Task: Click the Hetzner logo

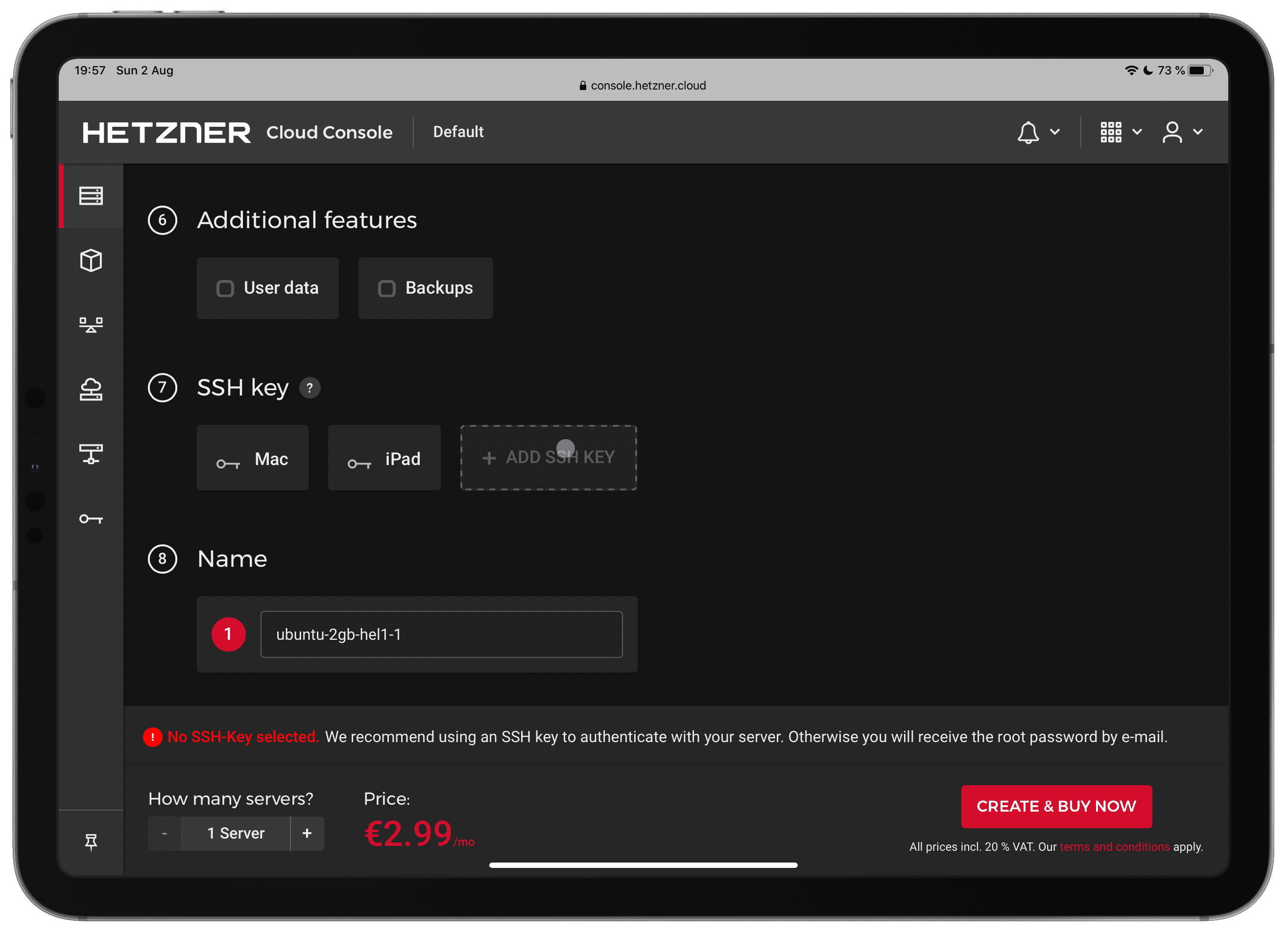Action: click(x=167, y=133)
